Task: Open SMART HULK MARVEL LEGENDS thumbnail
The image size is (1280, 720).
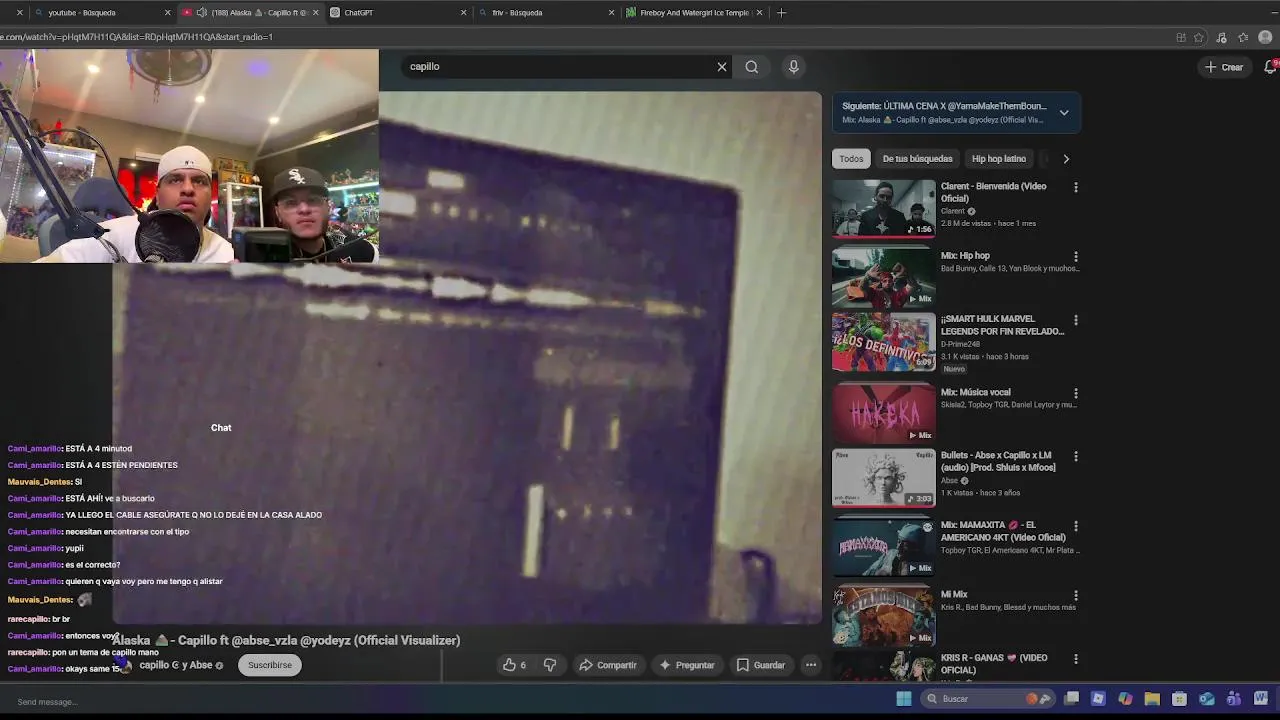Action: pos(884,342)
